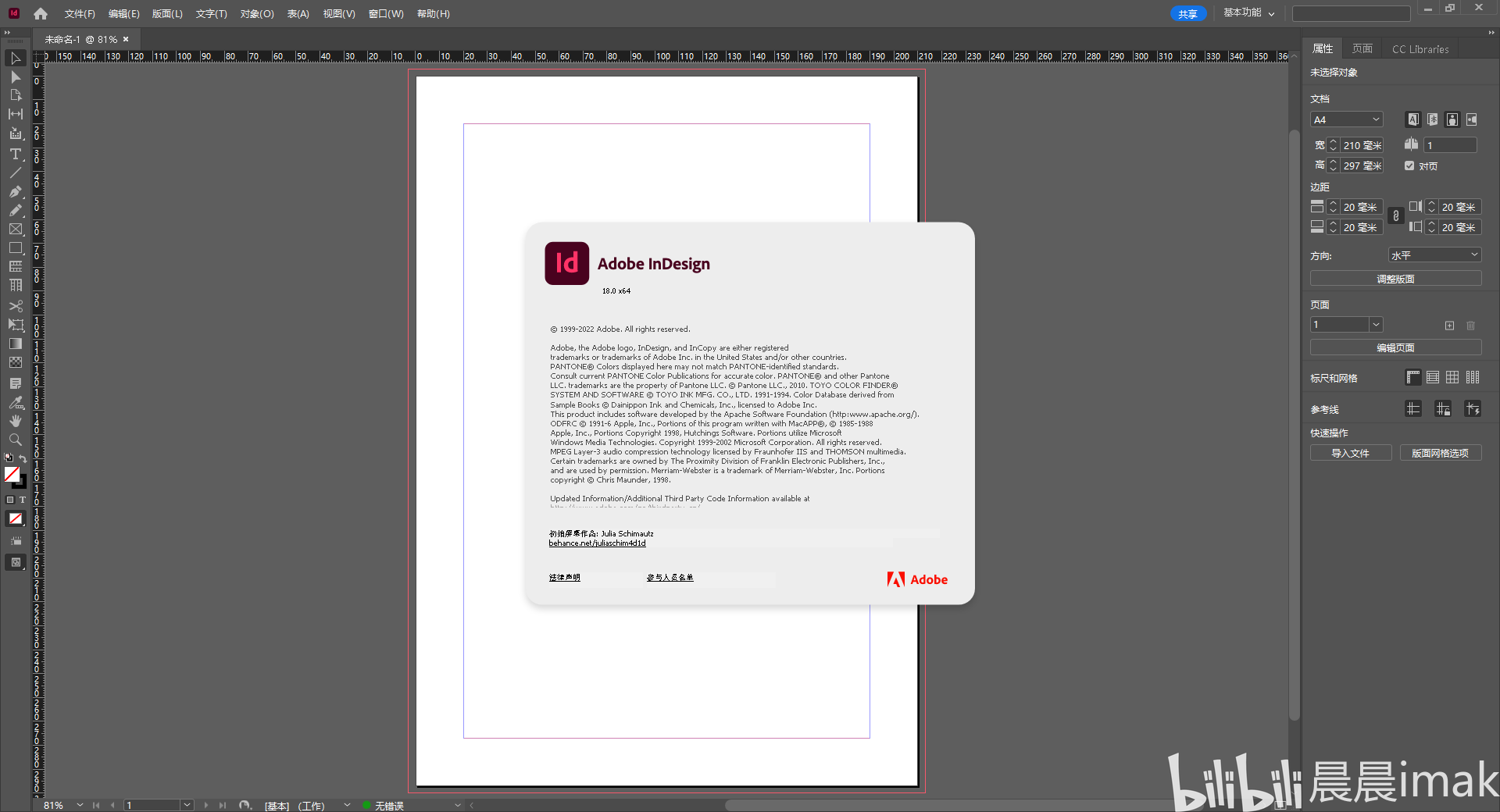Open the zoom level 81% dropdown
The height and width of the screenshot is (812, 1500).
coord(80,805)
